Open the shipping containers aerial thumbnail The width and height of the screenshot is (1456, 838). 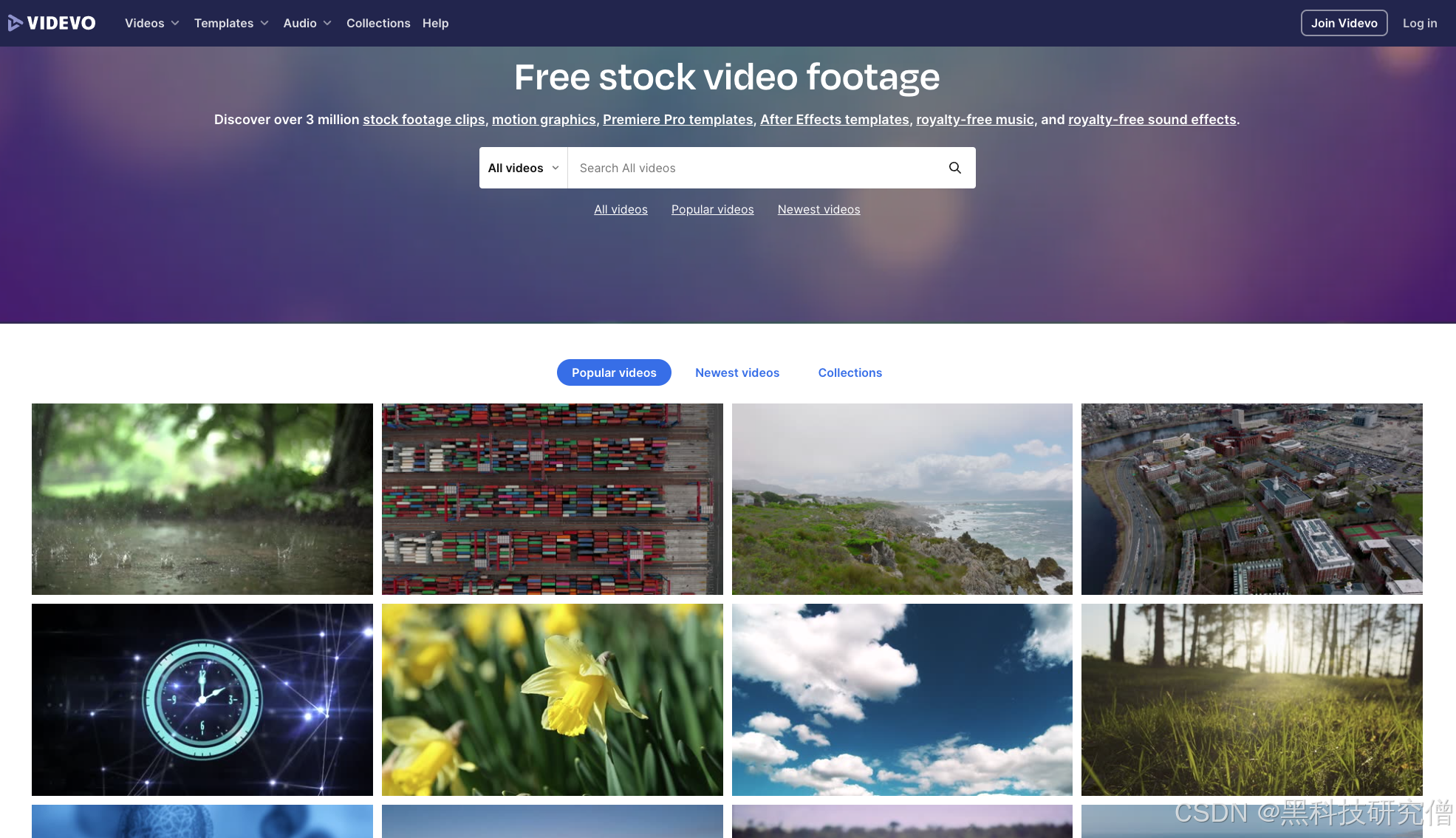pos(552,499)
